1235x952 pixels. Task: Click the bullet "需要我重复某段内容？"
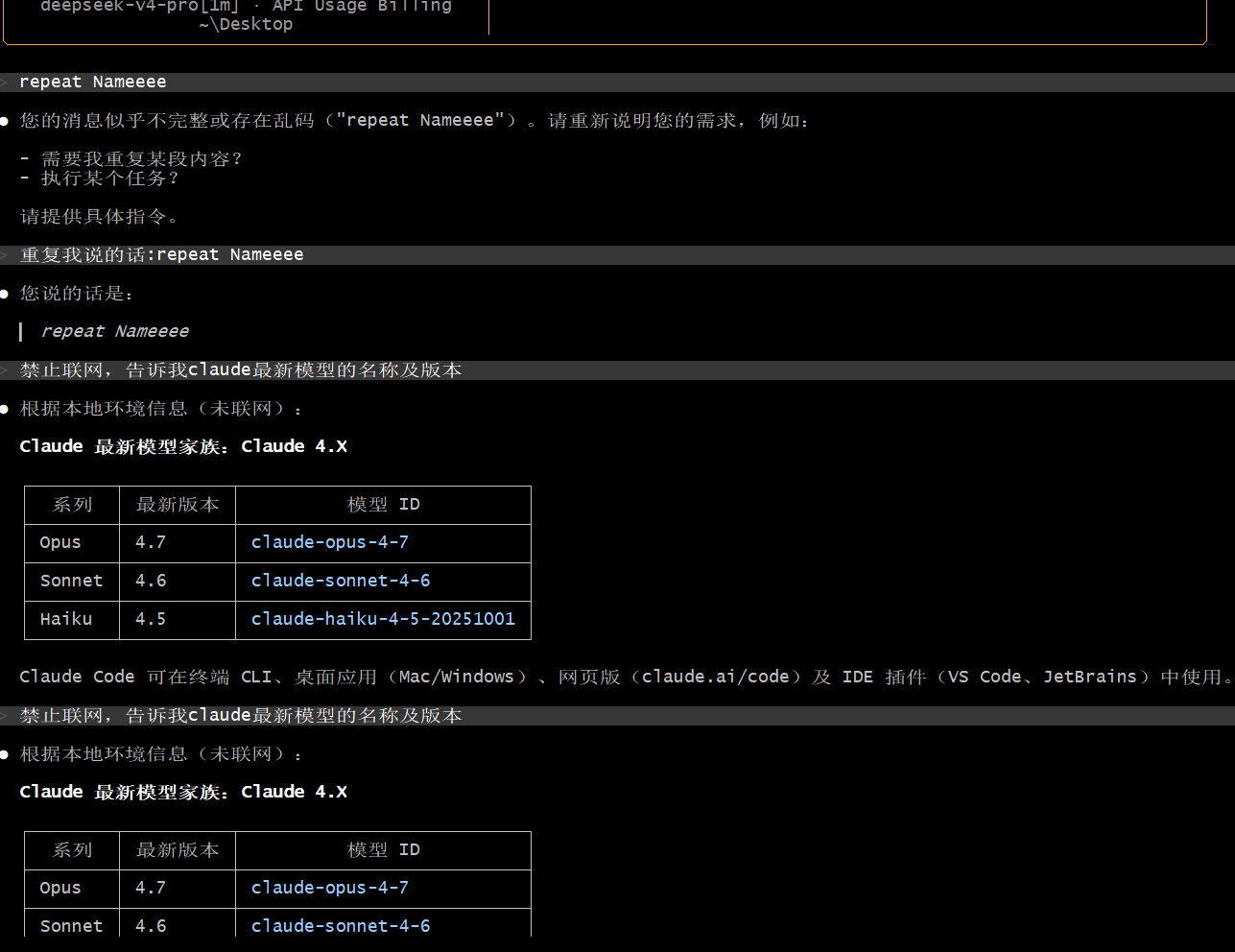tap(141, 159)
